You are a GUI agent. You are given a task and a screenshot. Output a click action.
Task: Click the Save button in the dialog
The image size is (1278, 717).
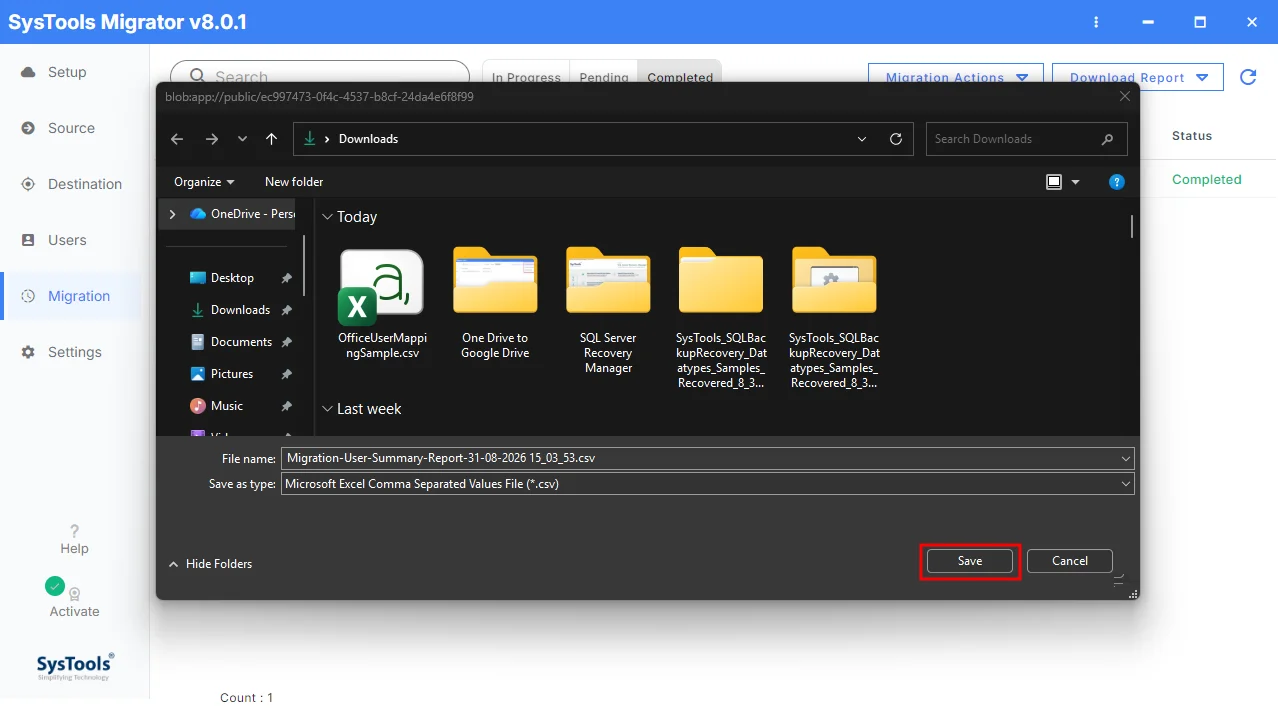pyautogui.click(x=970, y=561)
